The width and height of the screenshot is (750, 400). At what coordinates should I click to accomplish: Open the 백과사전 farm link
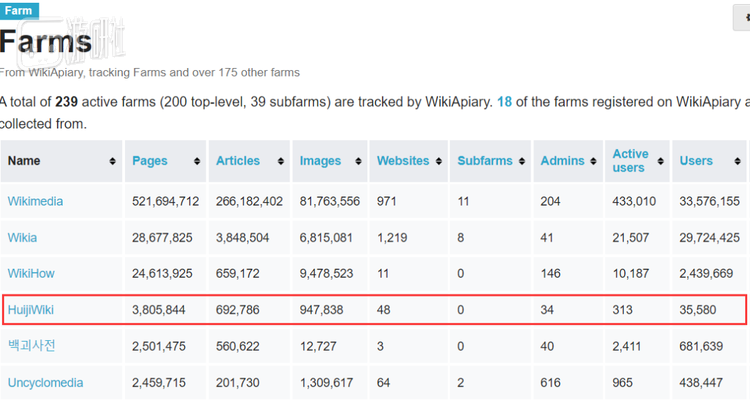pyautogui.click(x=32, y=346)
